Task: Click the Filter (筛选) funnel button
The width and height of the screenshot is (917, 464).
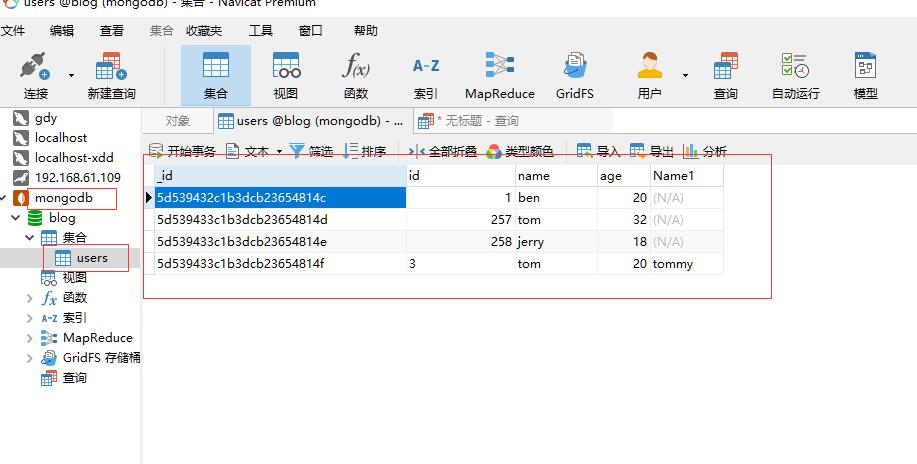Action: pyautogui.click(x=311, y=152)
